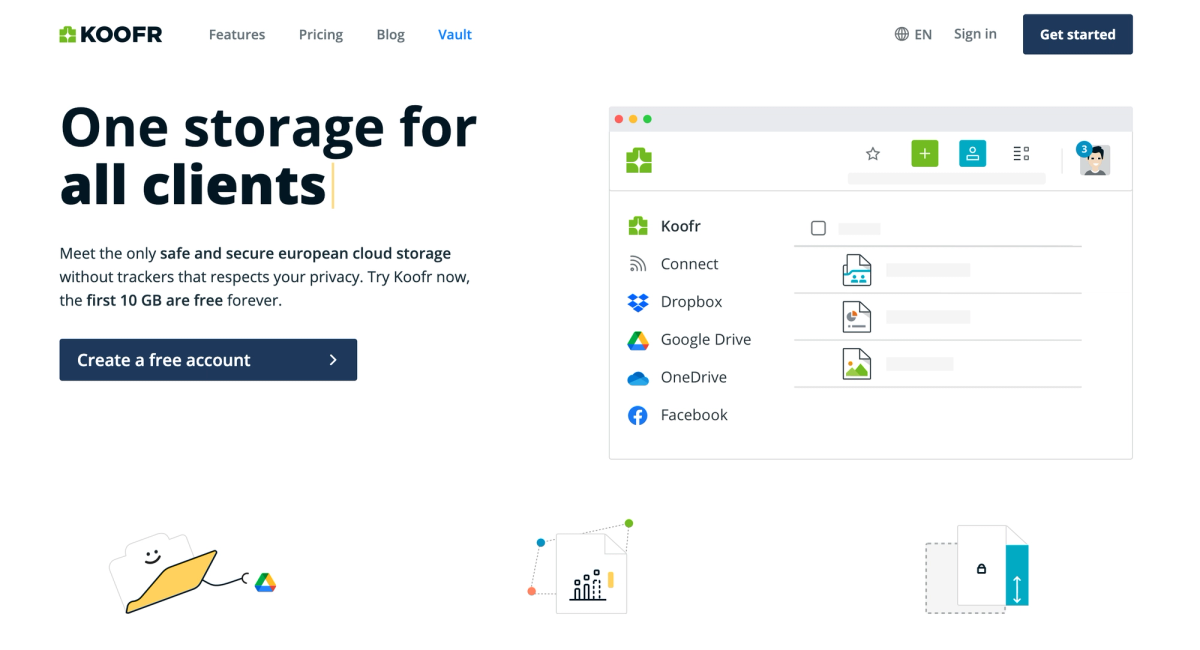This screenshot has height=650, width=1200.
Task: Click the list view options icon
Action: pyautogui.click(x=1020, y=153)
